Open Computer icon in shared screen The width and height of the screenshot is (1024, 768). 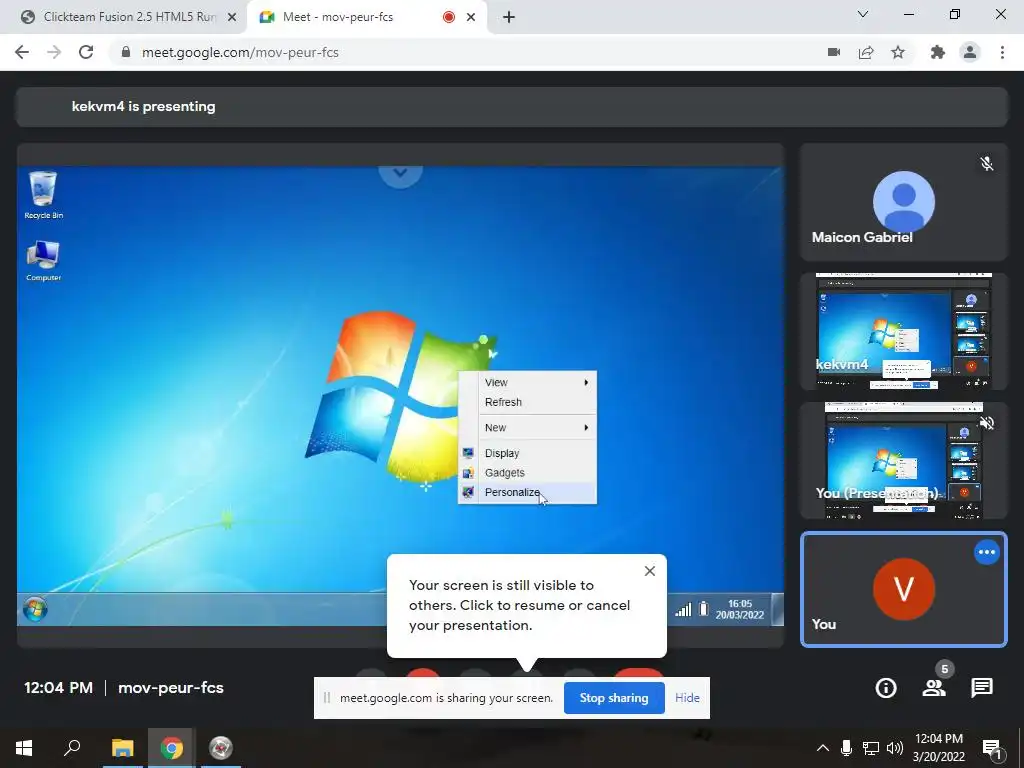tap(44, 261)
